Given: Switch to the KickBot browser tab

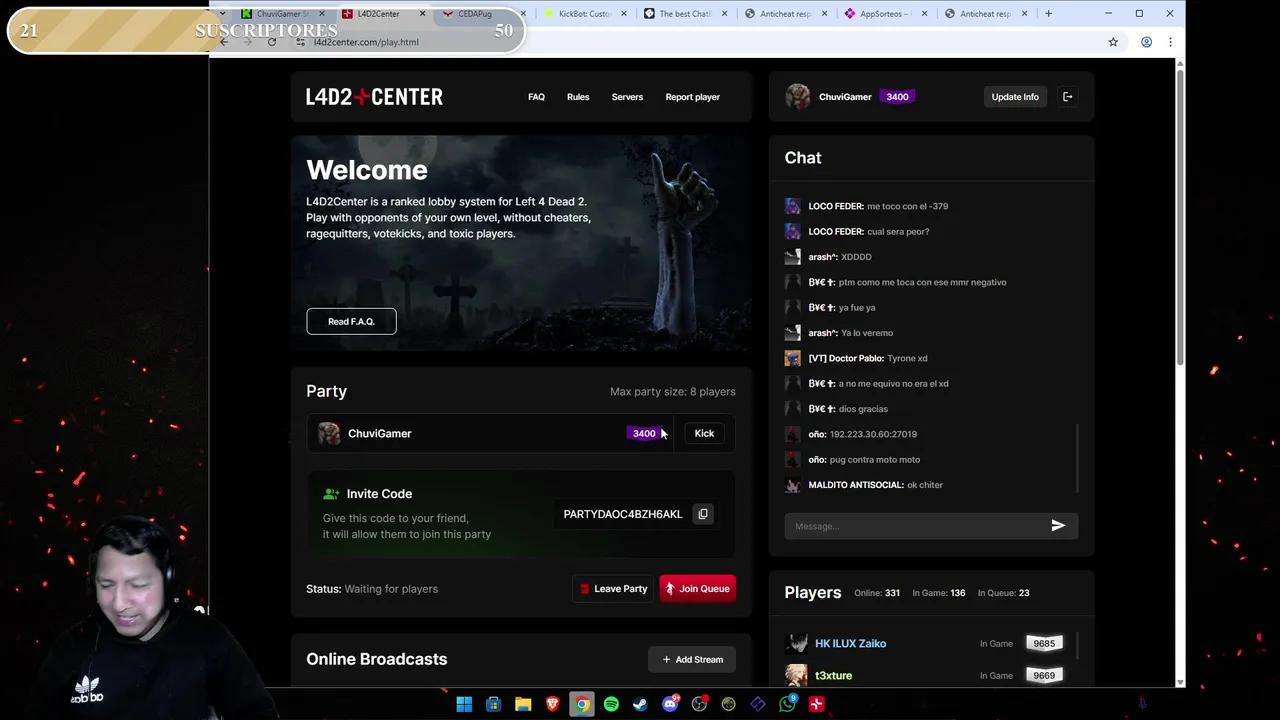Looking at the screenshot, I should 585,14.
